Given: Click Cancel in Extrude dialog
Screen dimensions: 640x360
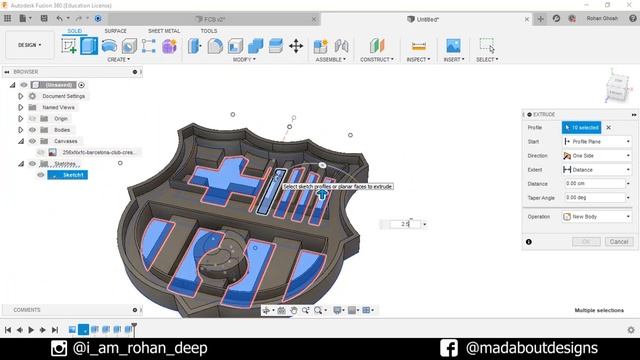Looking at the screenshot, I should click(x=619, y=242).
